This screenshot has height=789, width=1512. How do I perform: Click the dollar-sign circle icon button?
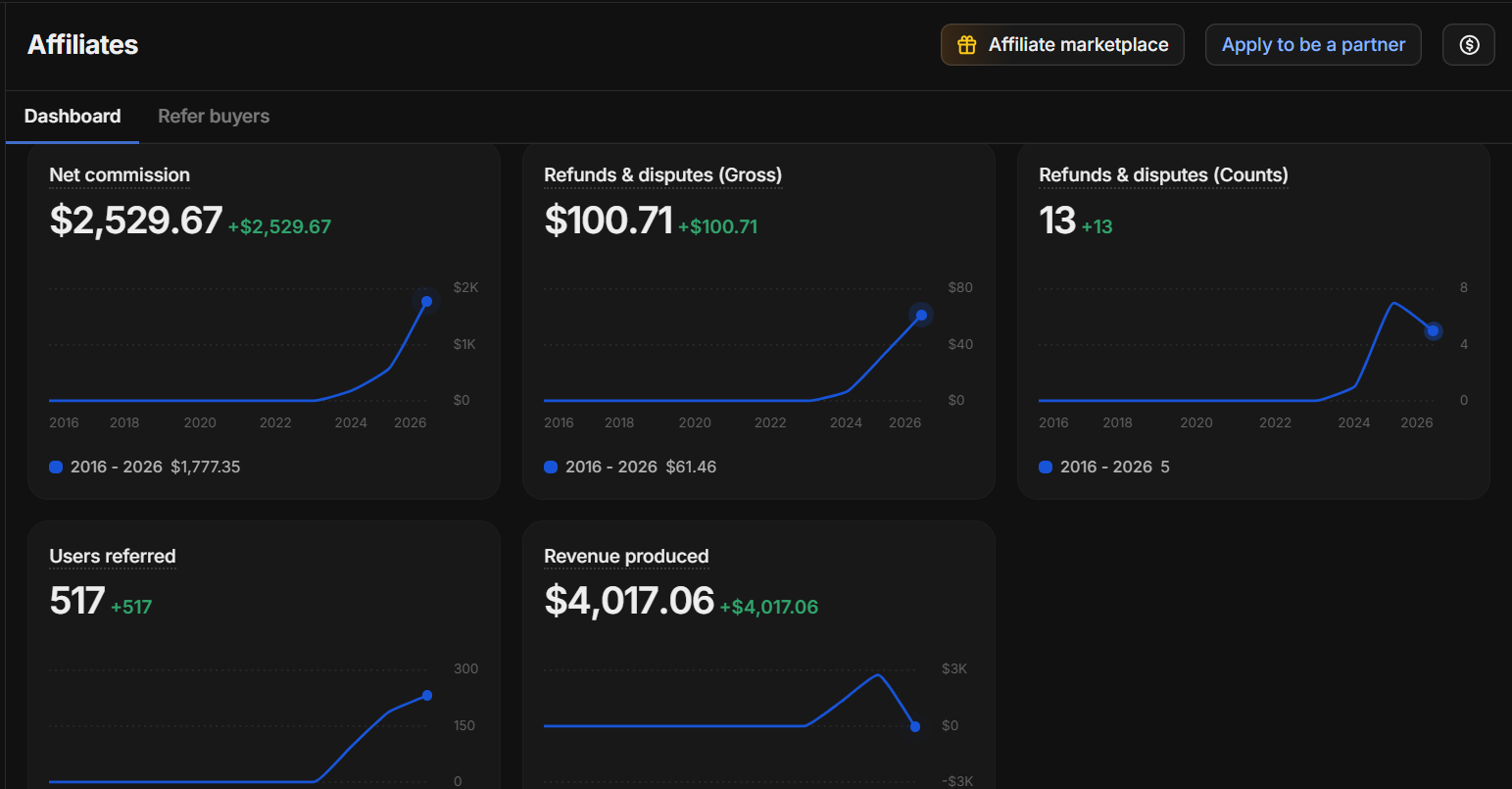tap(1468, 45)
